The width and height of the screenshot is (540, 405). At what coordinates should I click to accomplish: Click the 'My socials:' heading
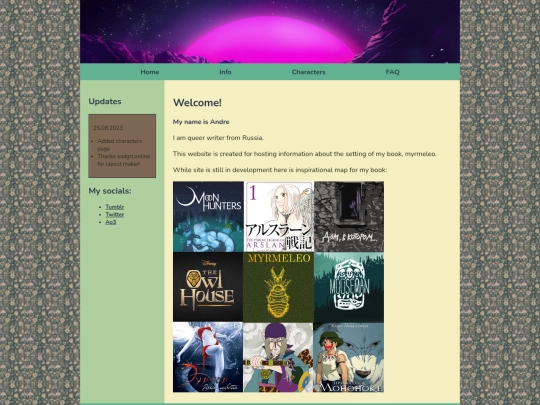pos(110,191)
